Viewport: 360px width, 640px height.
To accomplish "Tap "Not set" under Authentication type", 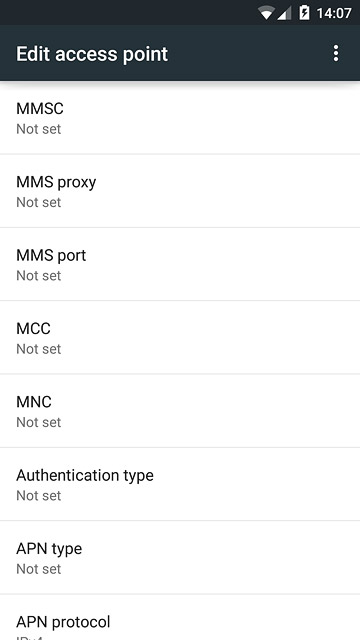I will click(x=39, y=496).
